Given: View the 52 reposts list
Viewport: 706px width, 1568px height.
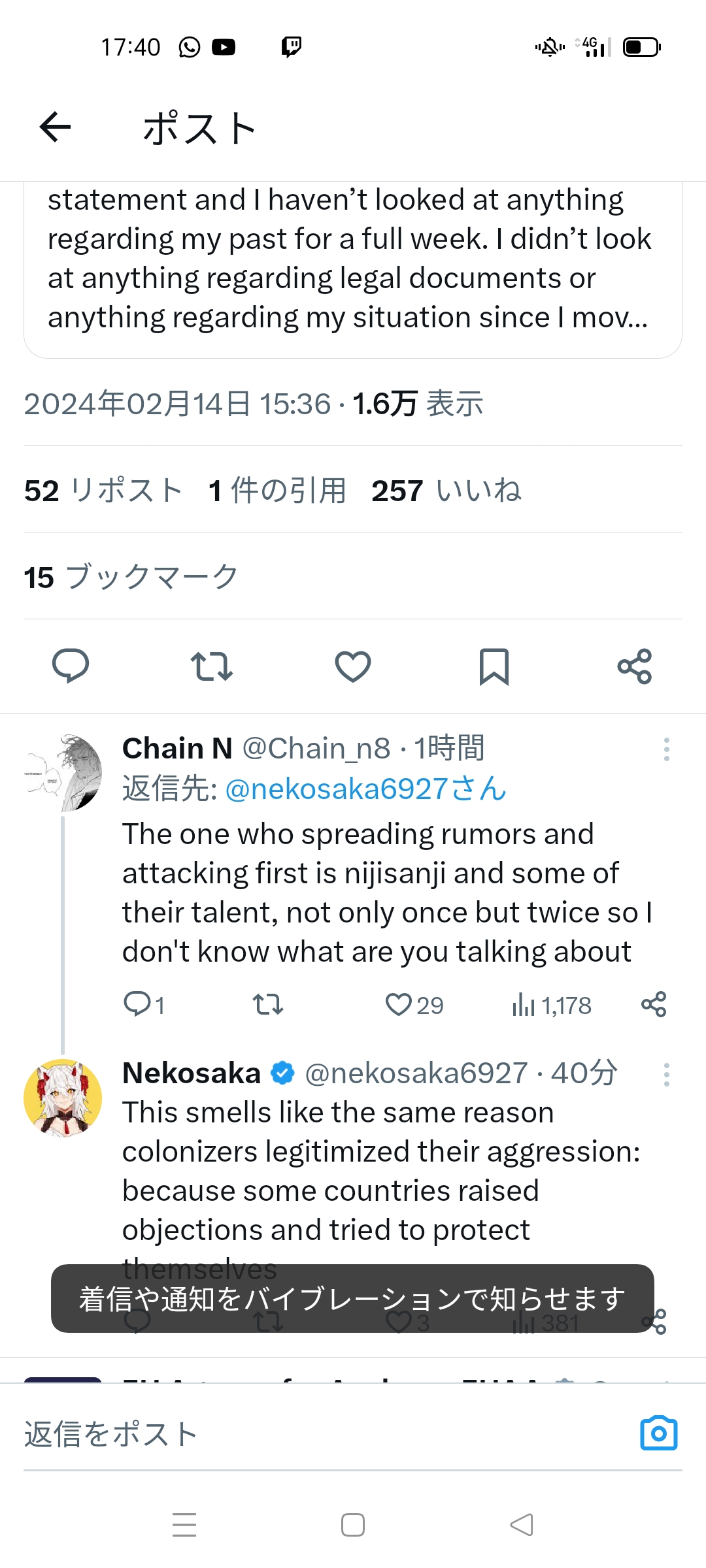Looking at the screenshot, I should tap(103, 491).
